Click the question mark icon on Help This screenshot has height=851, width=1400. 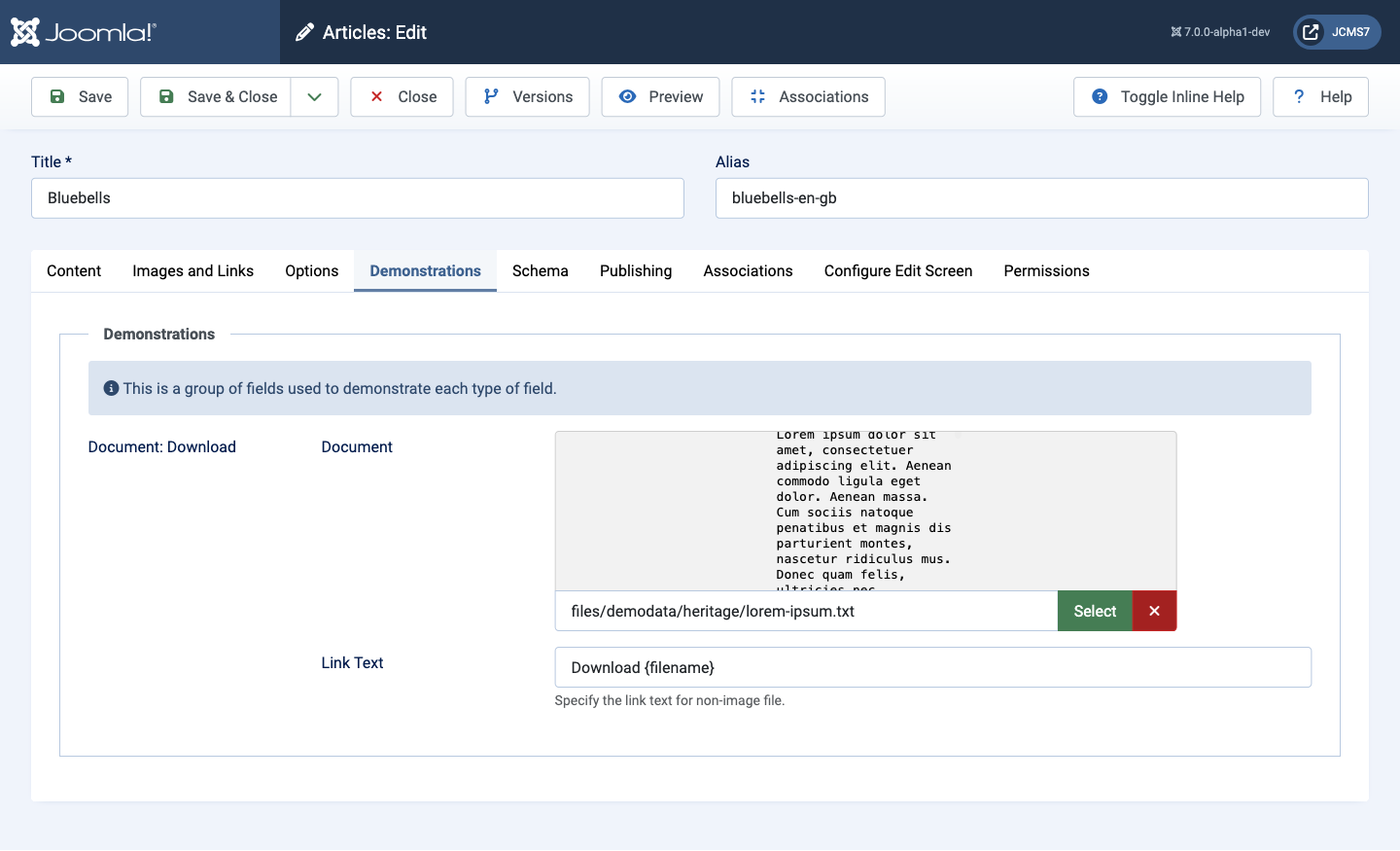tap(1299, 96)
